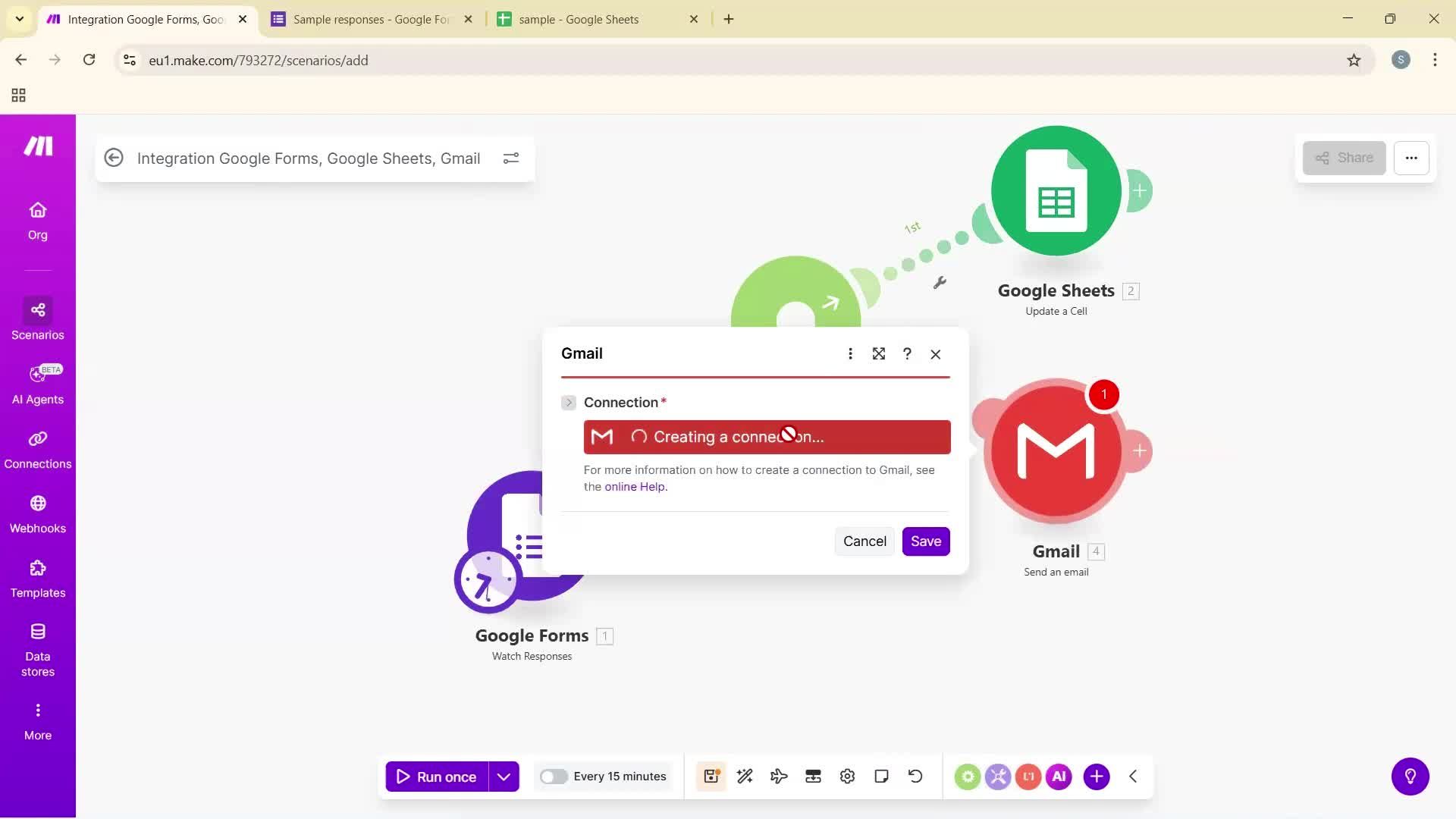Open Scenarios from the left sidebar

click(x=37, y=320)
